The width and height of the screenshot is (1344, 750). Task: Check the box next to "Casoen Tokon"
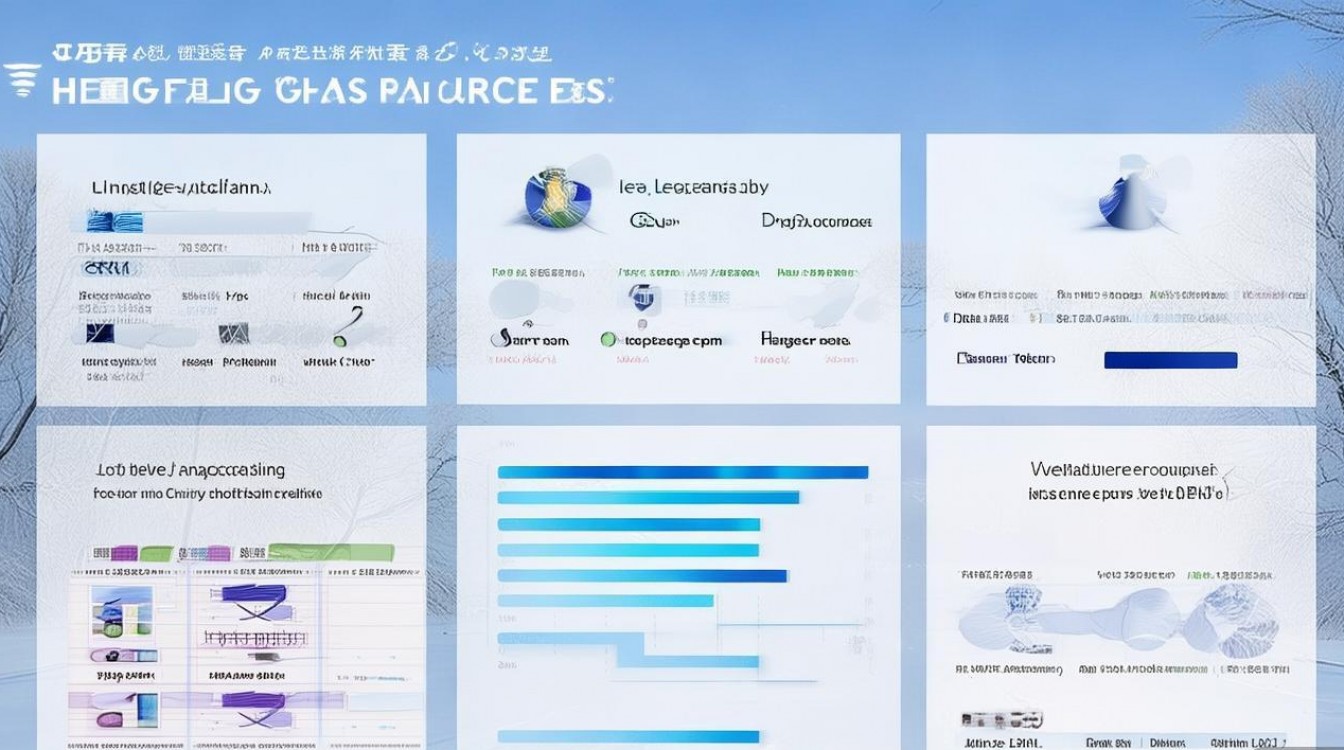pyautogui.click(x=965, y=359)
